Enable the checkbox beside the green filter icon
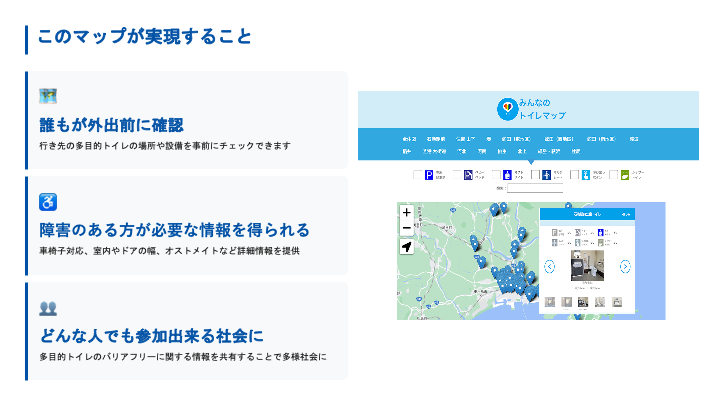This screenshot has height=405, width=720. [613, 175]
